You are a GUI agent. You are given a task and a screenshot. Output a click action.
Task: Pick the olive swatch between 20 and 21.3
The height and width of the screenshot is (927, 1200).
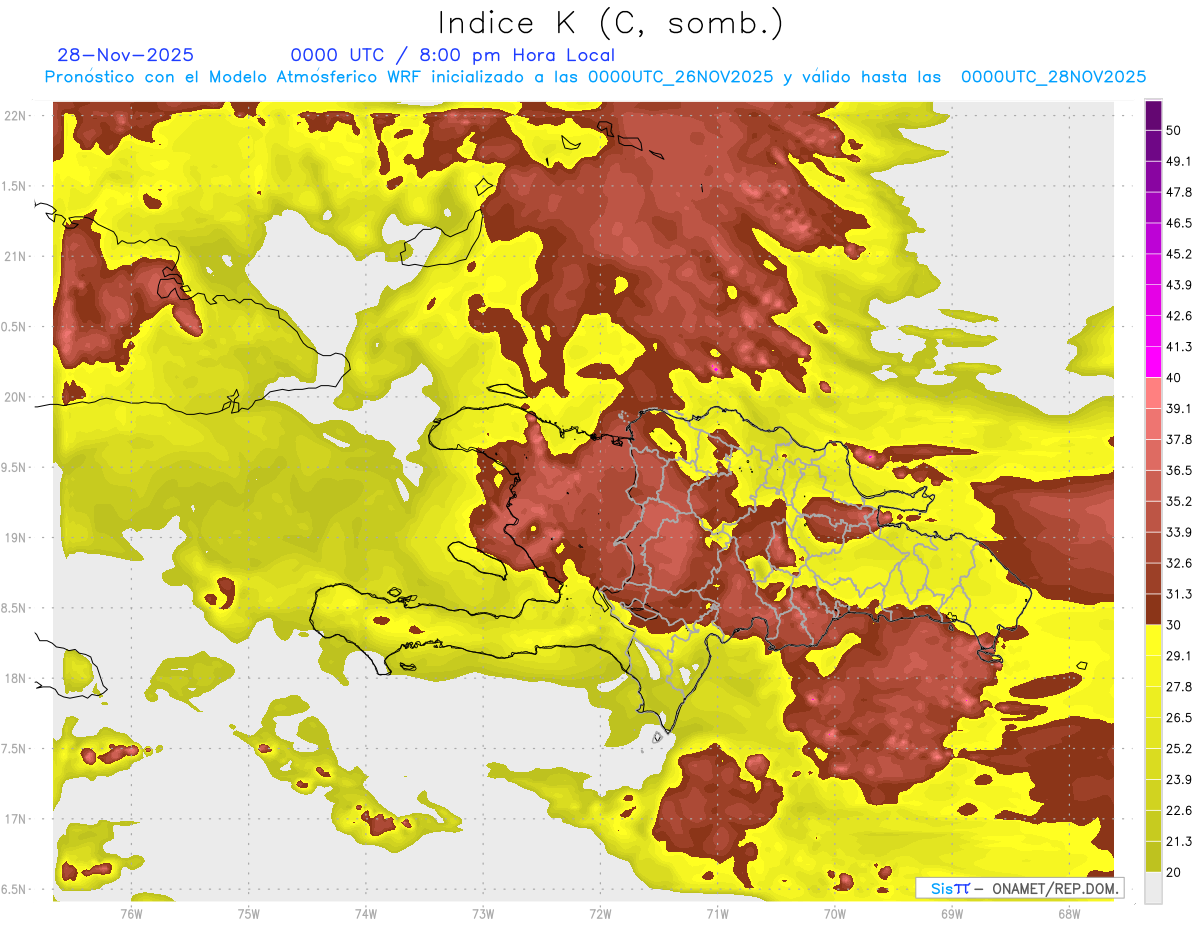[1154, 857]
